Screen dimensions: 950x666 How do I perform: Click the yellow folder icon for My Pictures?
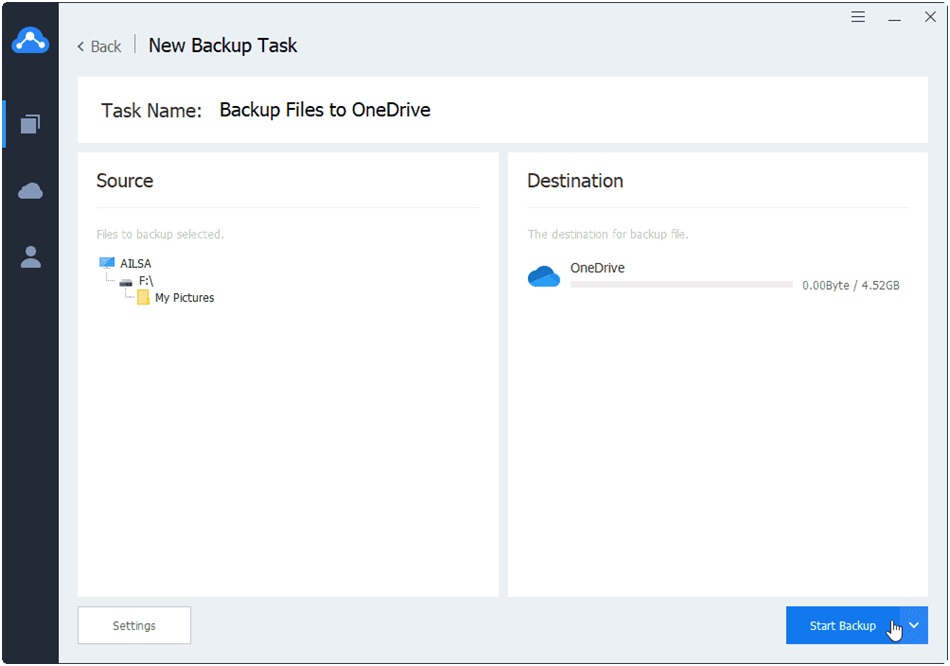pyautogui.click(x=142, y=297)
